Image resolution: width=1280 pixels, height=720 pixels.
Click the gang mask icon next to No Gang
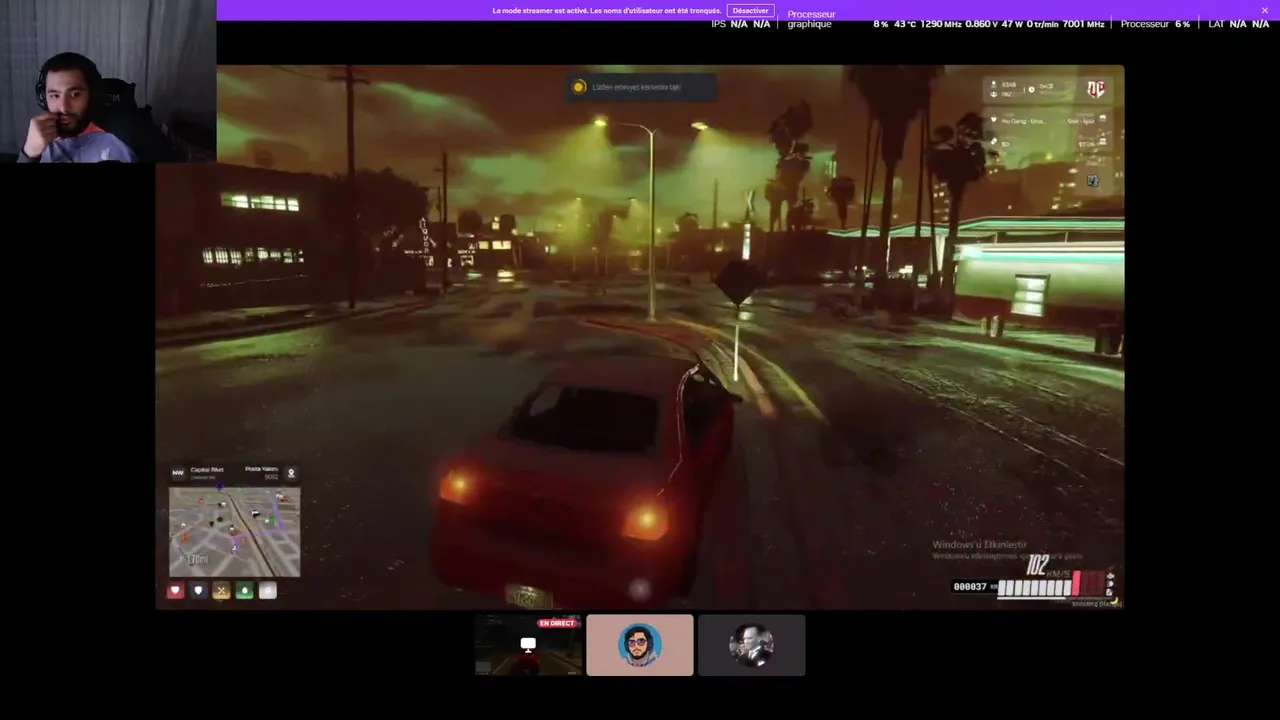point(993,119)
